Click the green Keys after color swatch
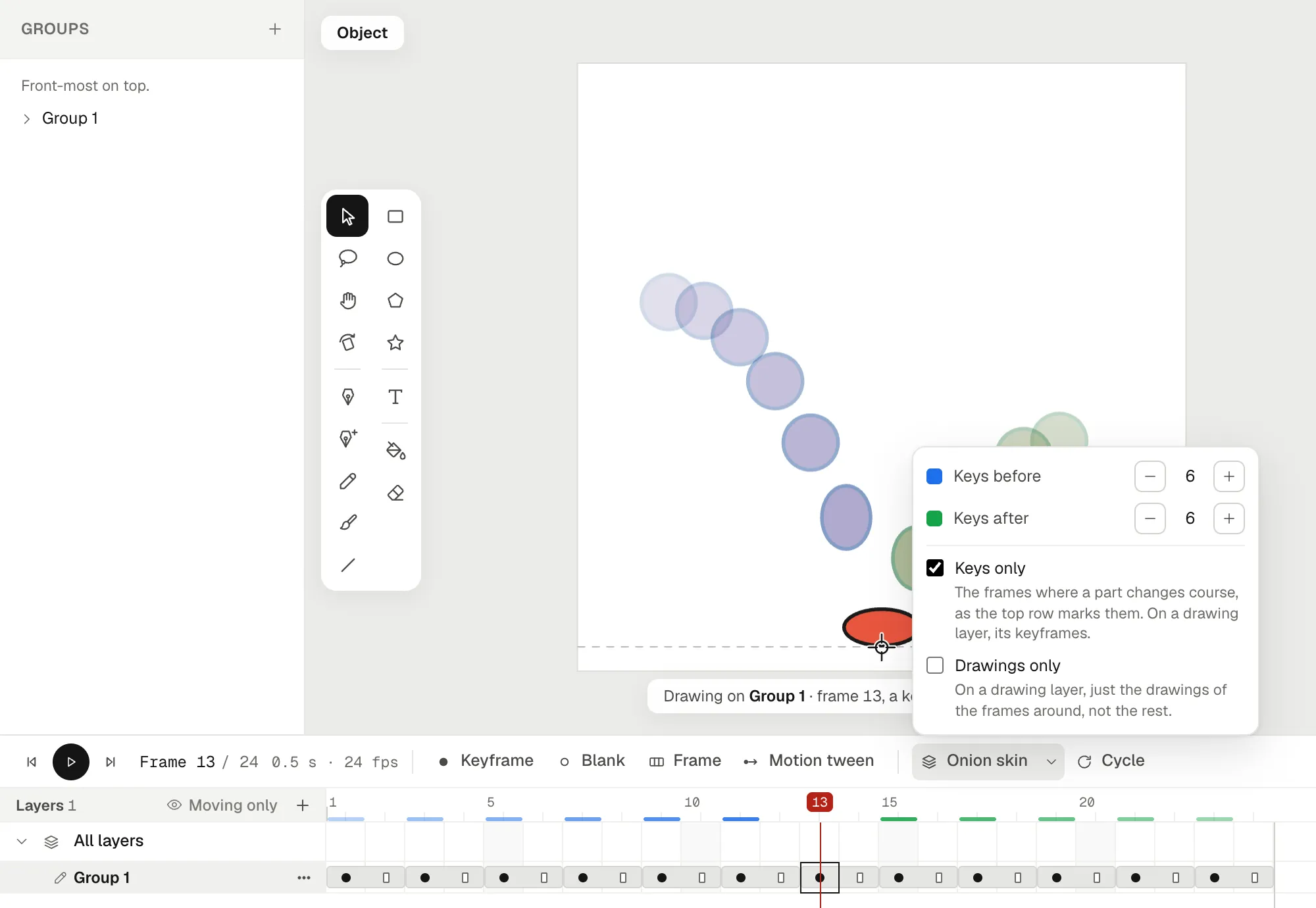The image size is (1316, 908). click(x=934, y=518)
